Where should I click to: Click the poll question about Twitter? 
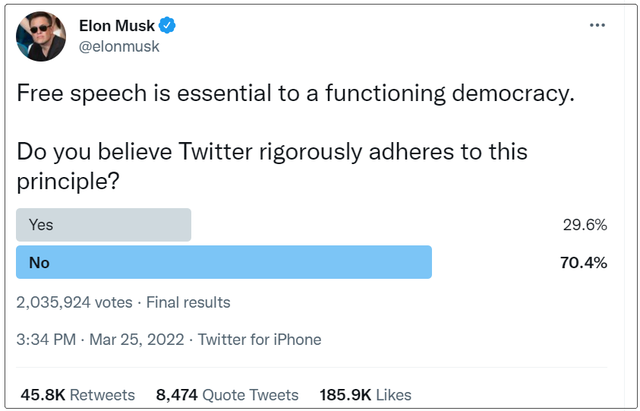272,167
